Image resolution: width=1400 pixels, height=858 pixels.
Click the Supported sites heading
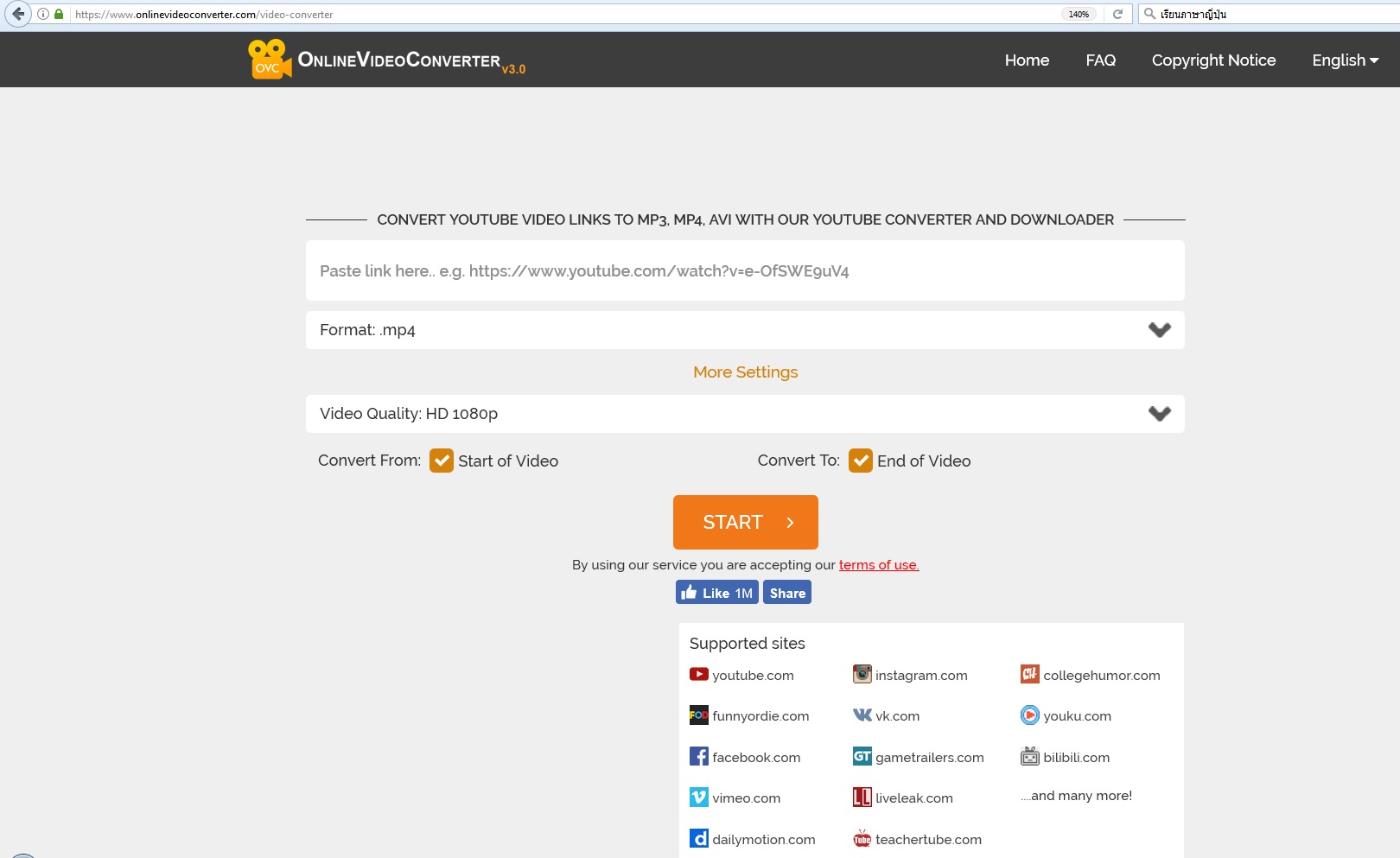pyautogui.click(x=747, y=643)
